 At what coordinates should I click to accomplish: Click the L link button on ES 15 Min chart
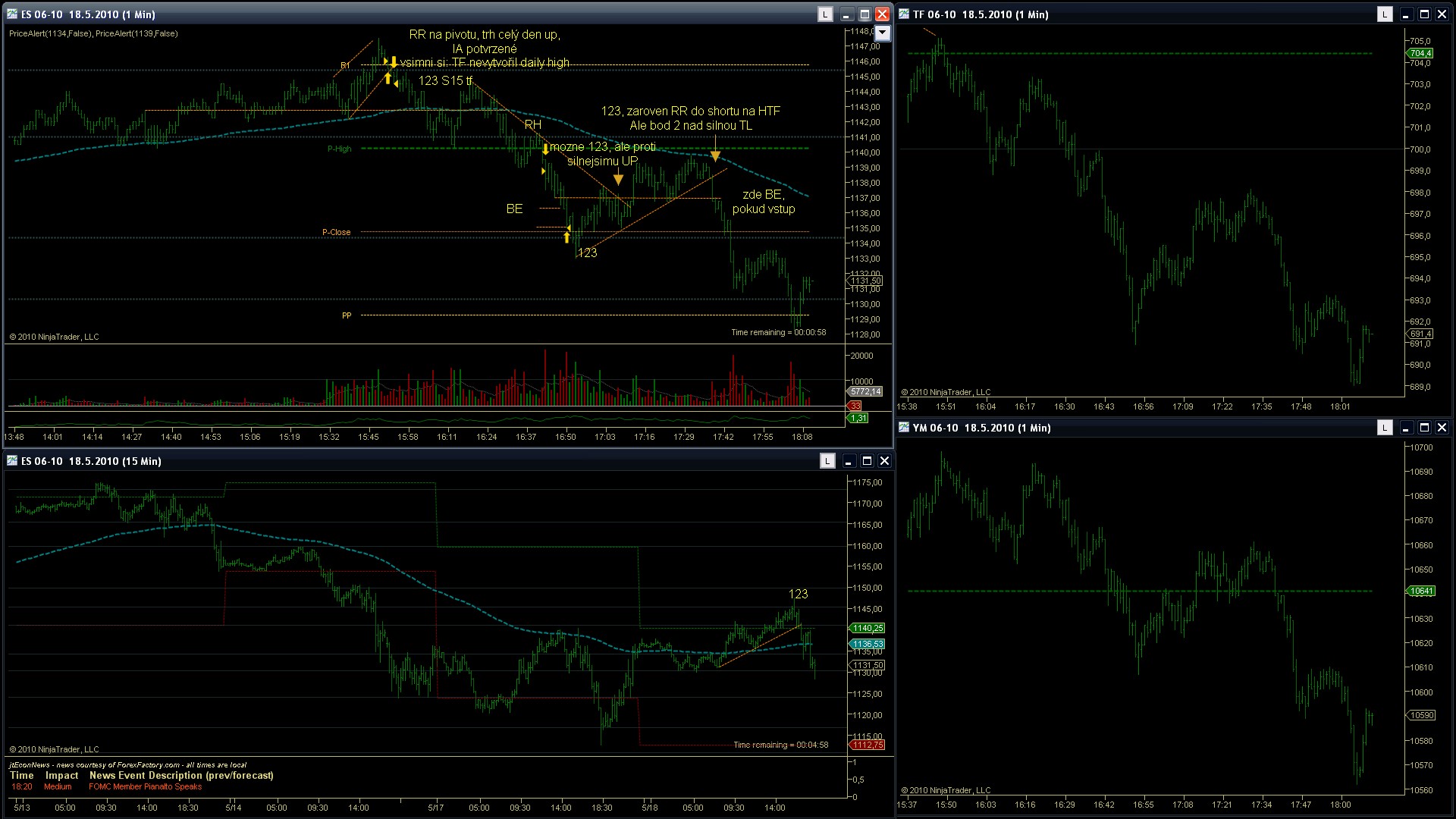tap(827, 461)
